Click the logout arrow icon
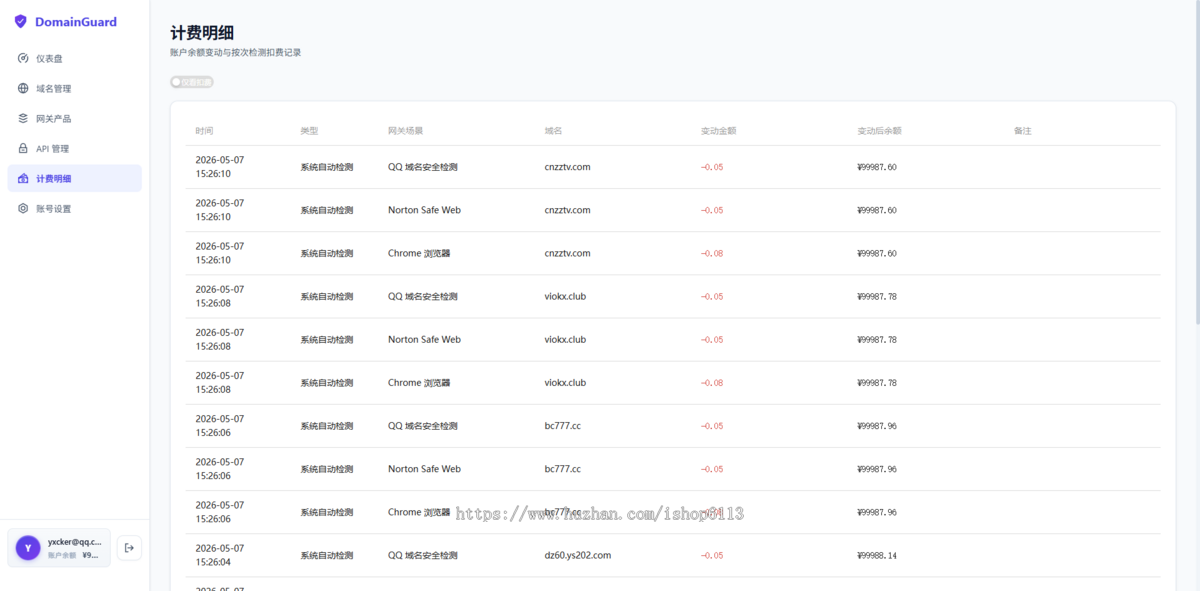This screenshot has width=1200, height=591. coord(129,547)
